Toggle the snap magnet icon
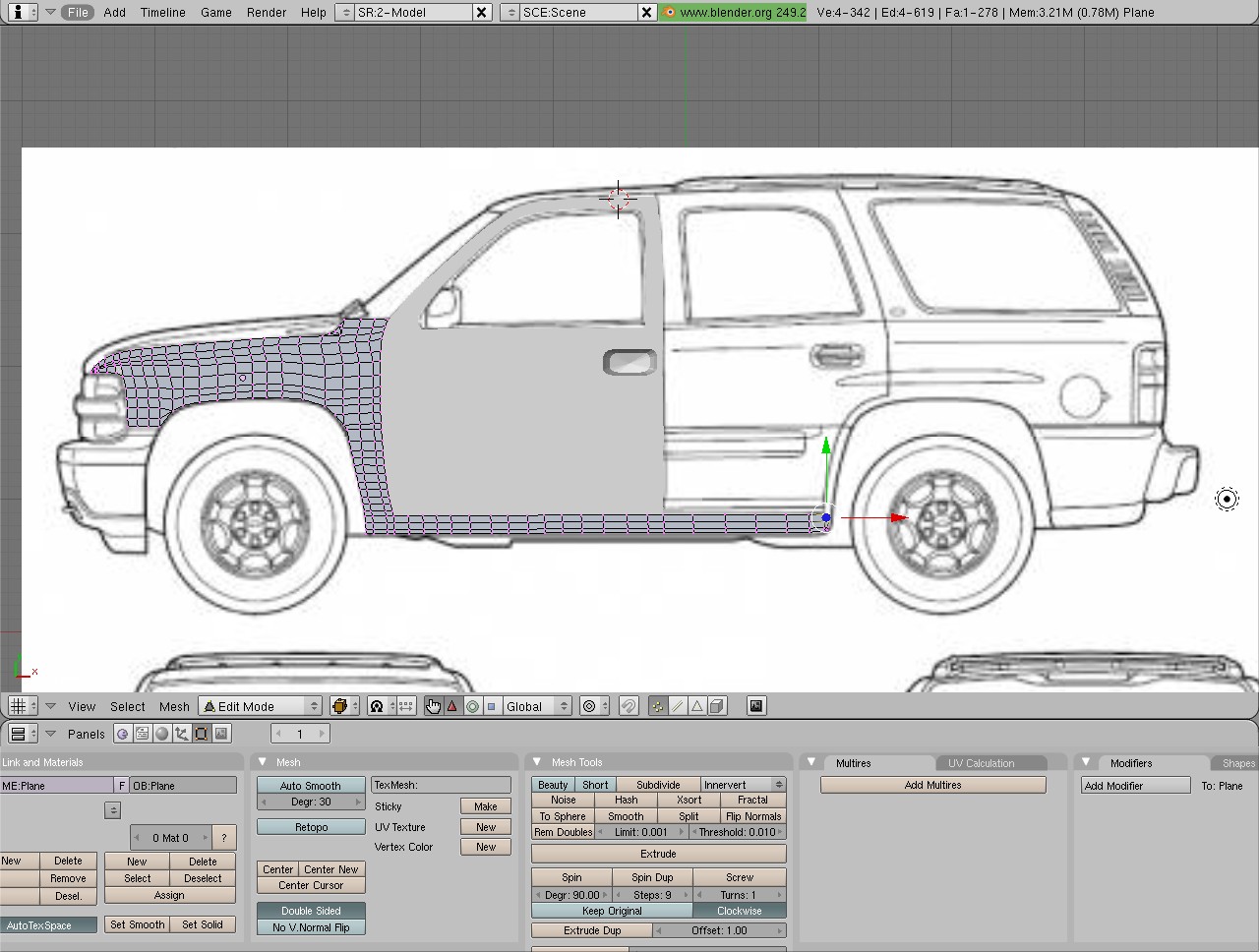 pos(629,706)
